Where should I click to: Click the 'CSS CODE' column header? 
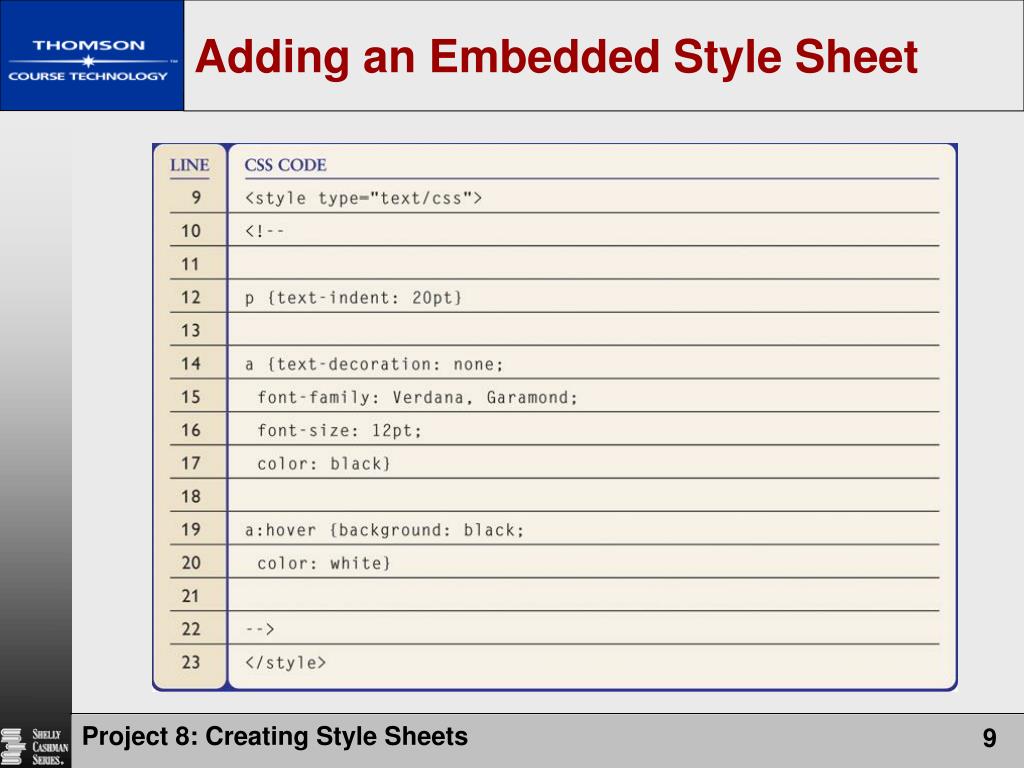tap(286, 165)
